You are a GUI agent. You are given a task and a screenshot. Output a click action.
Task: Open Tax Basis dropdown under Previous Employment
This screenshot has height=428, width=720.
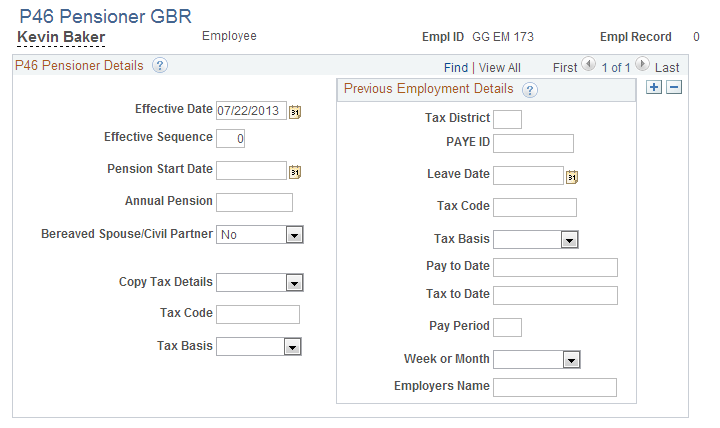coord(569,240)
